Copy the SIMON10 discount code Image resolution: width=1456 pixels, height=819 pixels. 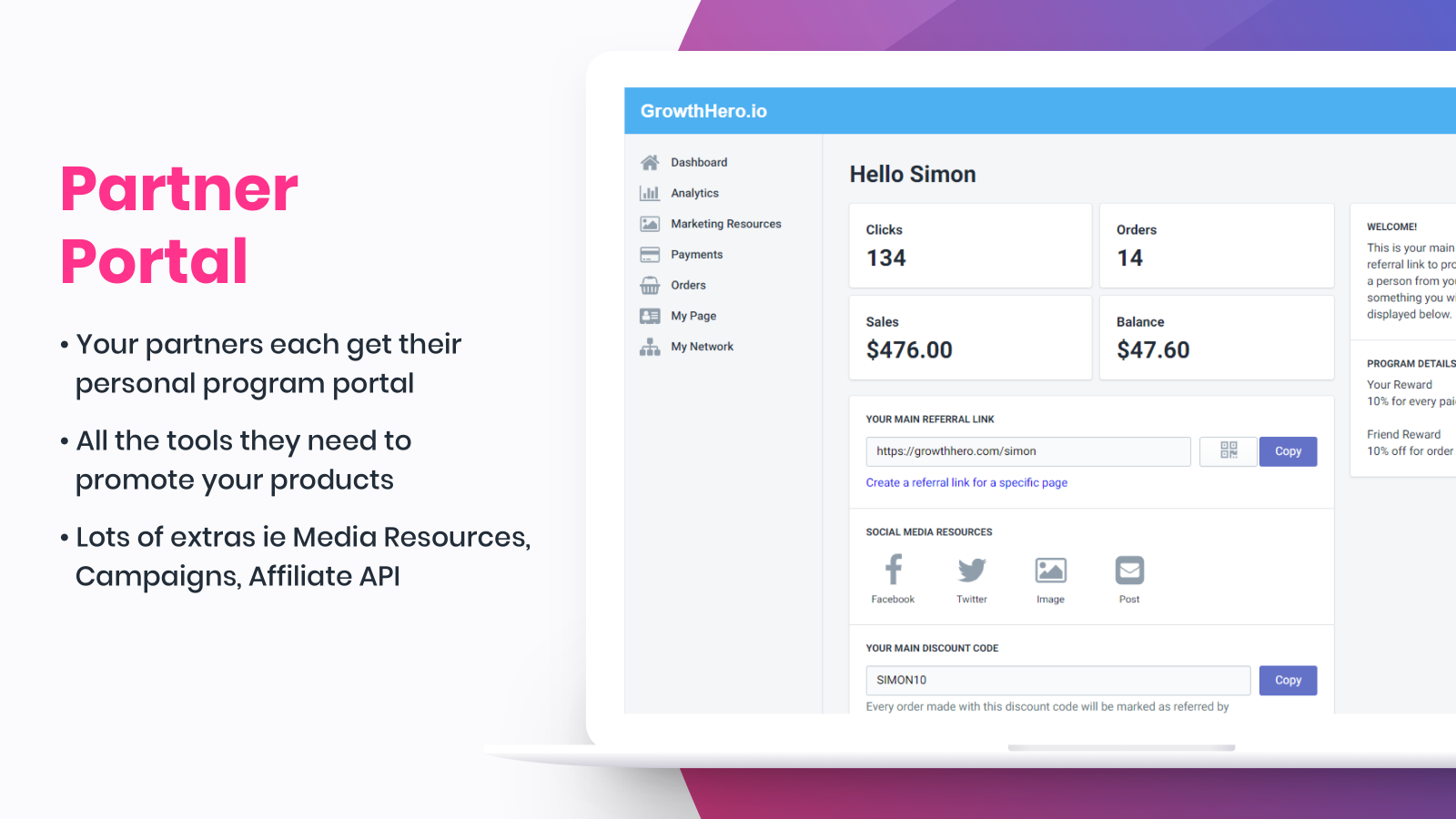[1288, 680]
